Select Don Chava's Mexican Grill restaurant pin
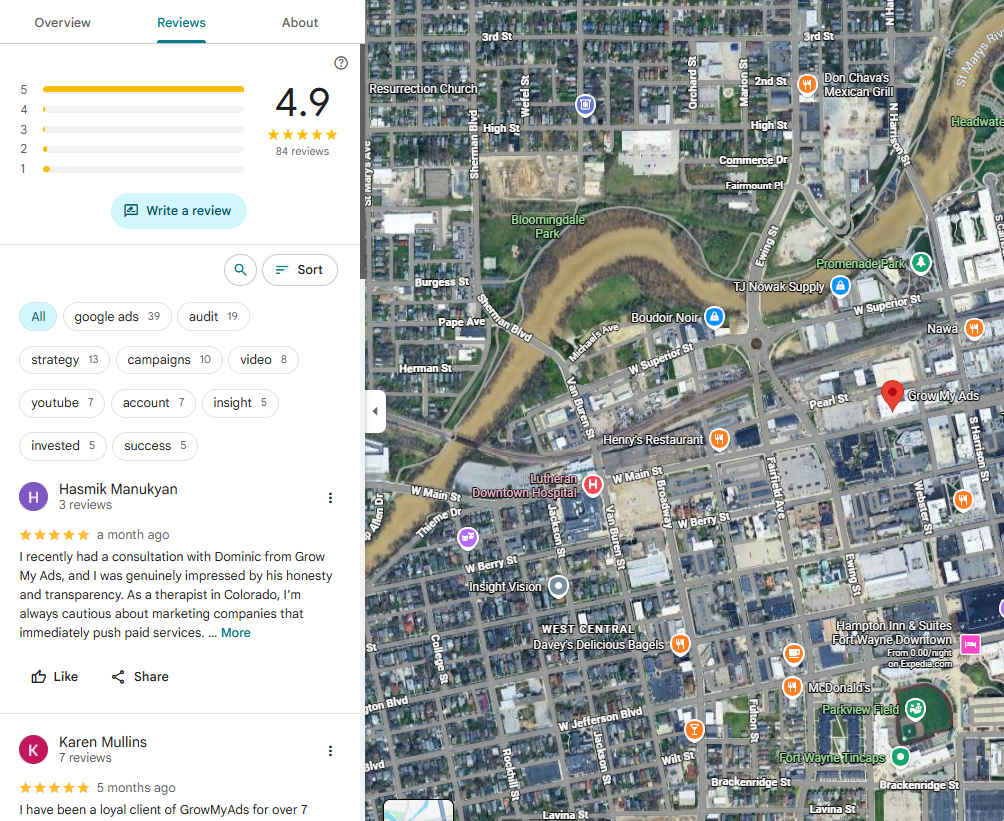The image size is (1004, 821). click(807, 84)
